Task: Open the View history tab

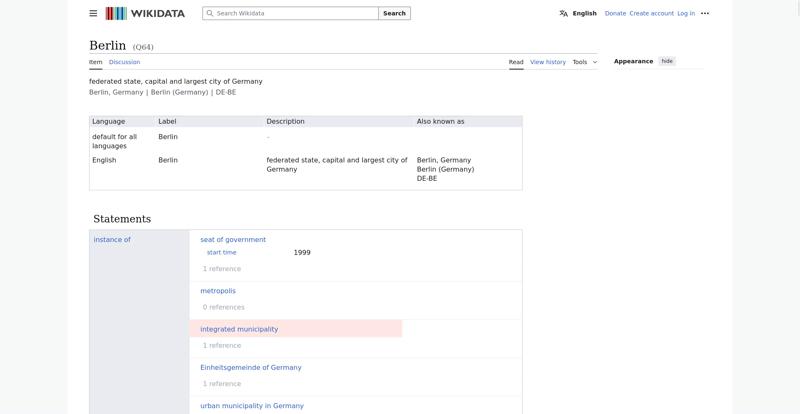Action: (x=548, y=62)
